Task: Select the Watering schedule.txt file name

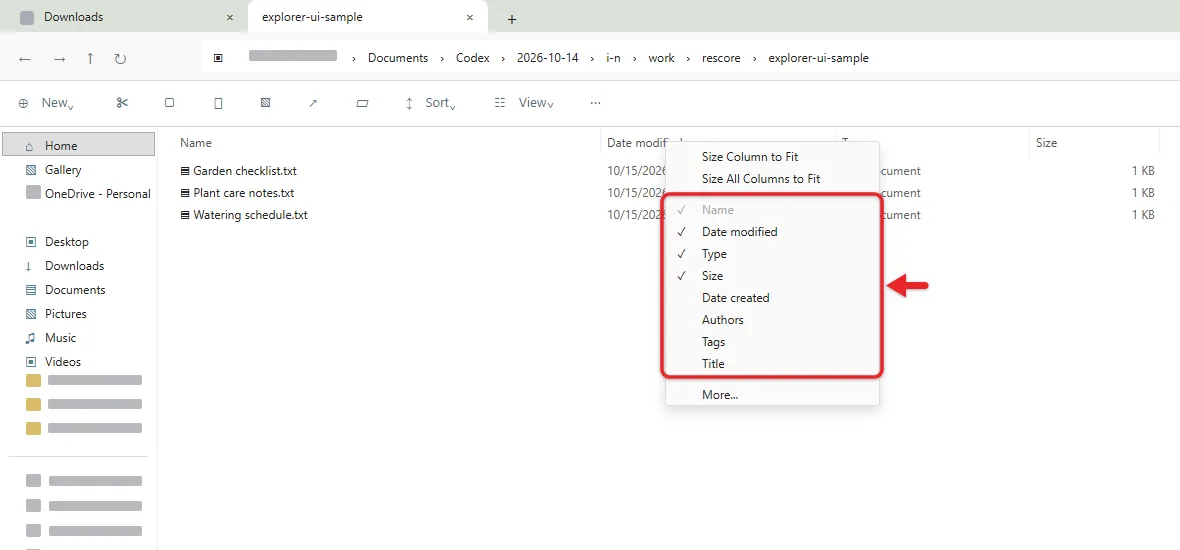Action: [251, 214]
